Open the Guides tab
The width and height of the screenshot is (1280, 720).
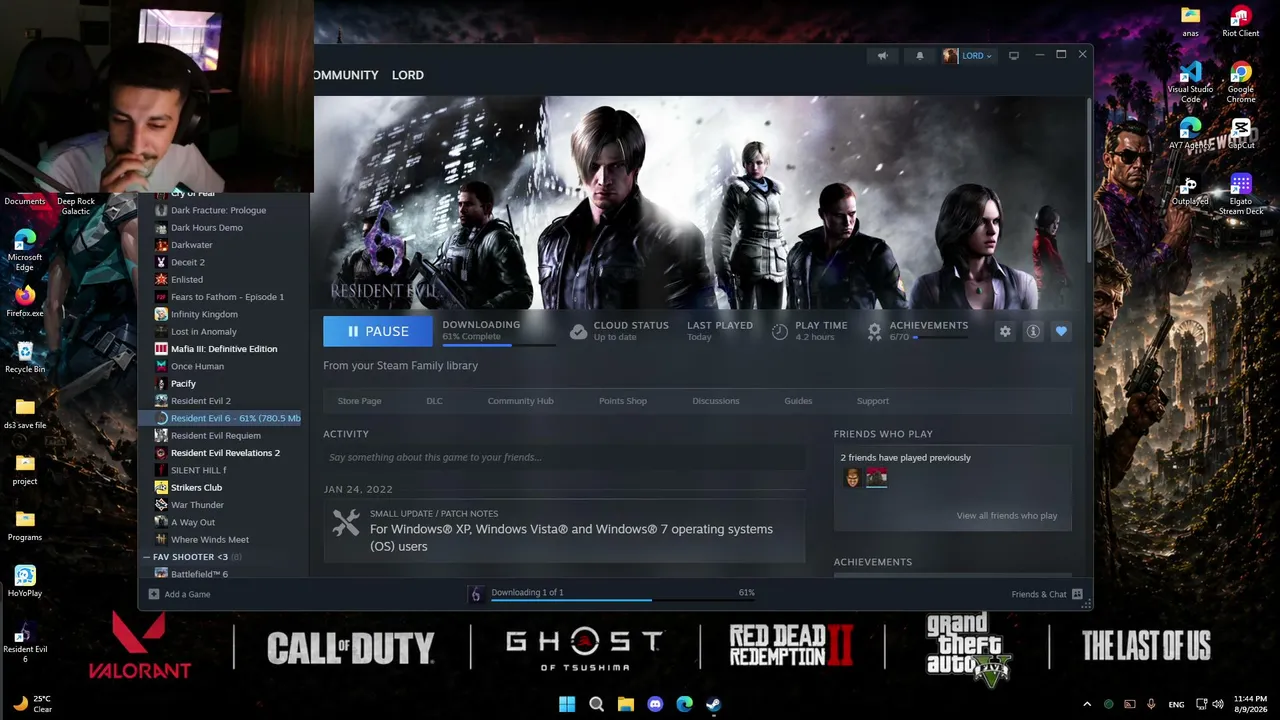point(798,401)
